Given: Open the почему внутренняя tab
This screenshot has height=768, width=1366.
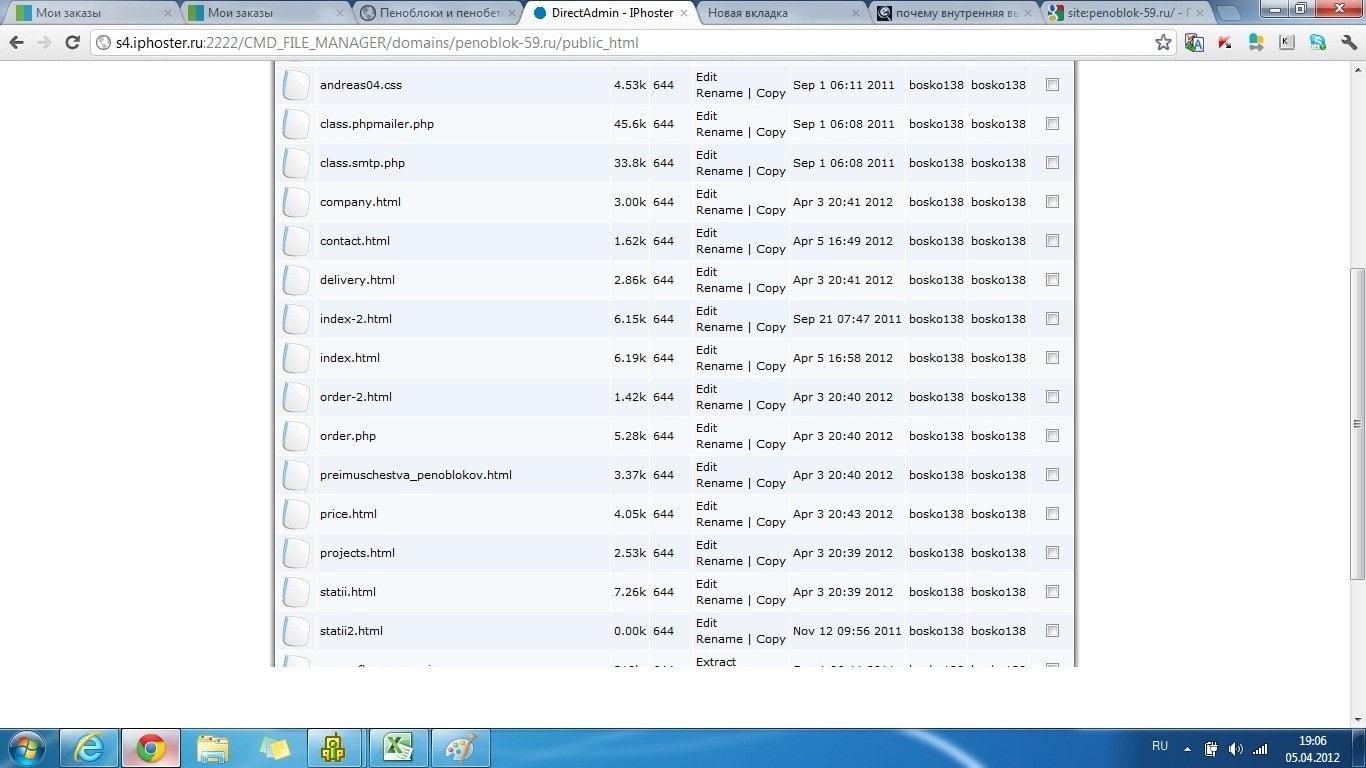Looking at the screenshot, I should coord(952,13).
